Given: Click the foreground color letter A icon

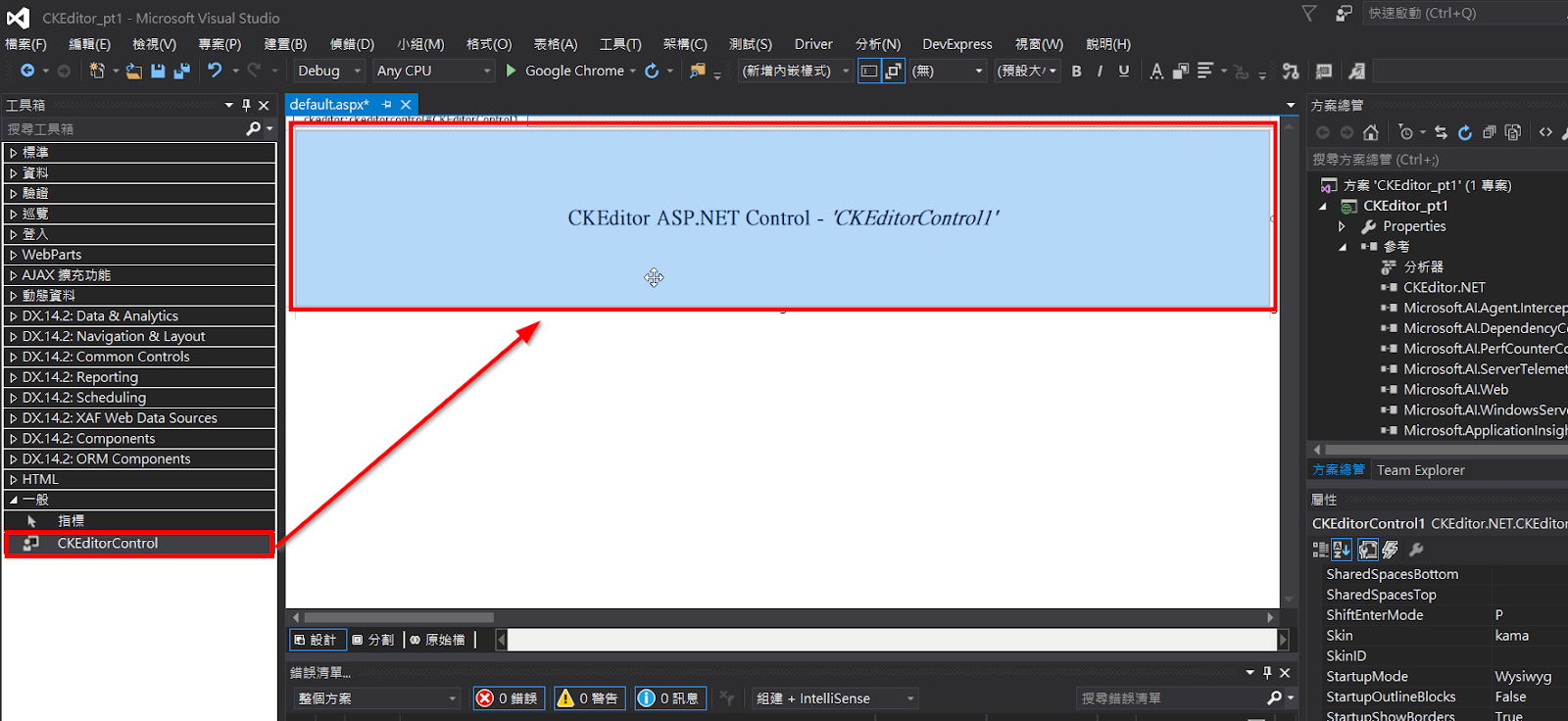Looking at the screenshot, I should pyautogui.click(x=1156, y=71).
